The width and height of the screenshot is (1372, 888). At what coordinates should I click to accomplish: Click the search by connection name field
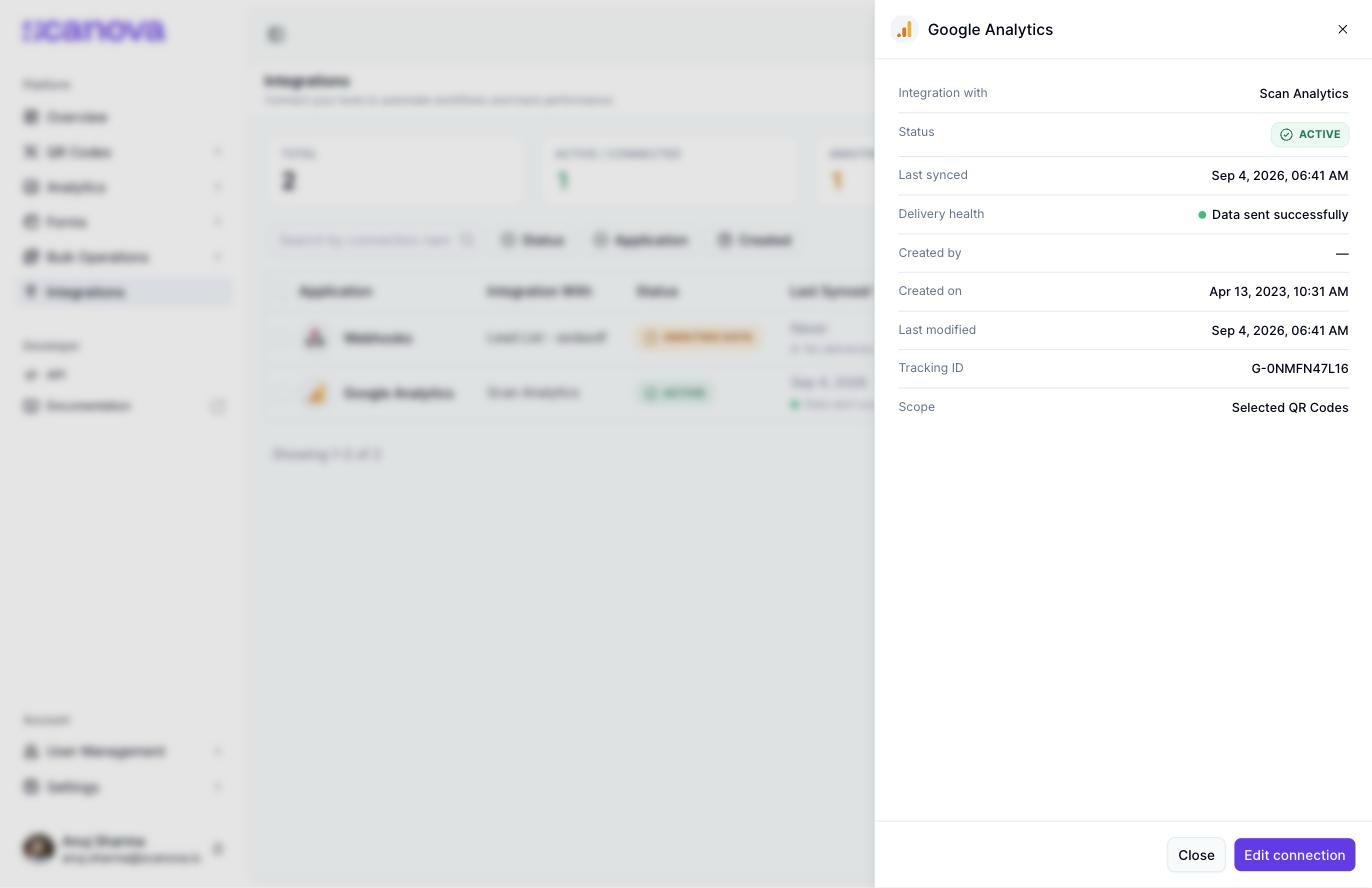tap(376, 240)
